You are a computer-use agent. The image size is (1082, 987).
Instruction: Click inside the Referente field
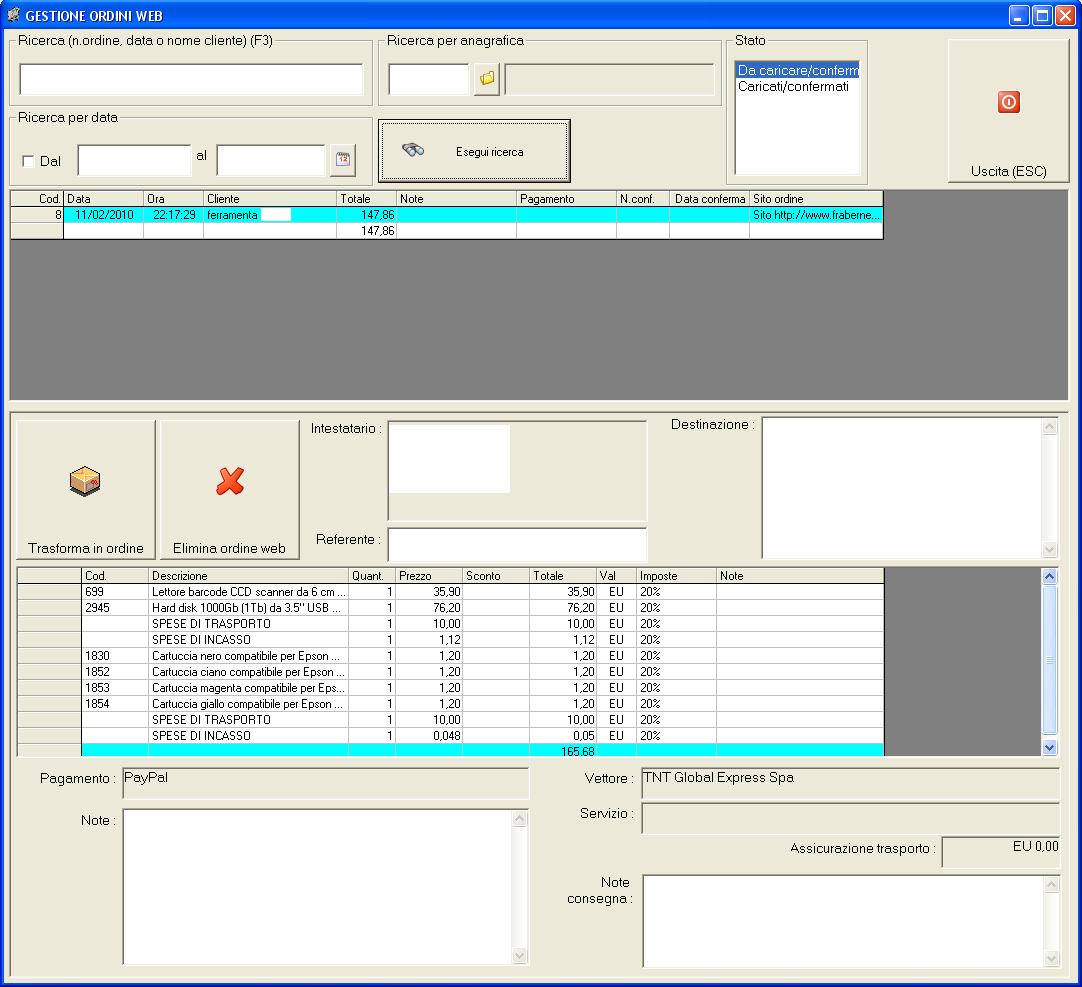[x=518, y=545]
